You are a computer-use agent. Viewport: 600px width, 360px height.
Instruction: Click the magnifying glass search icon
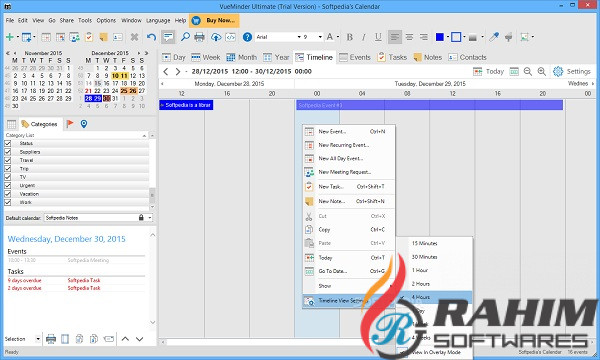[185, 37]
